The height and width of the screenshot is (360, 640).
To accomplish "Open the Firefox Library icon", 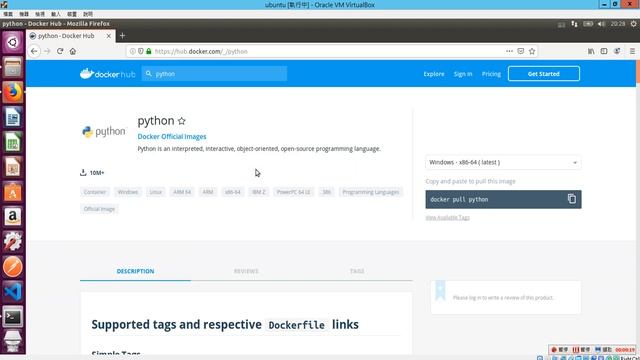I will tap(591, 51).
